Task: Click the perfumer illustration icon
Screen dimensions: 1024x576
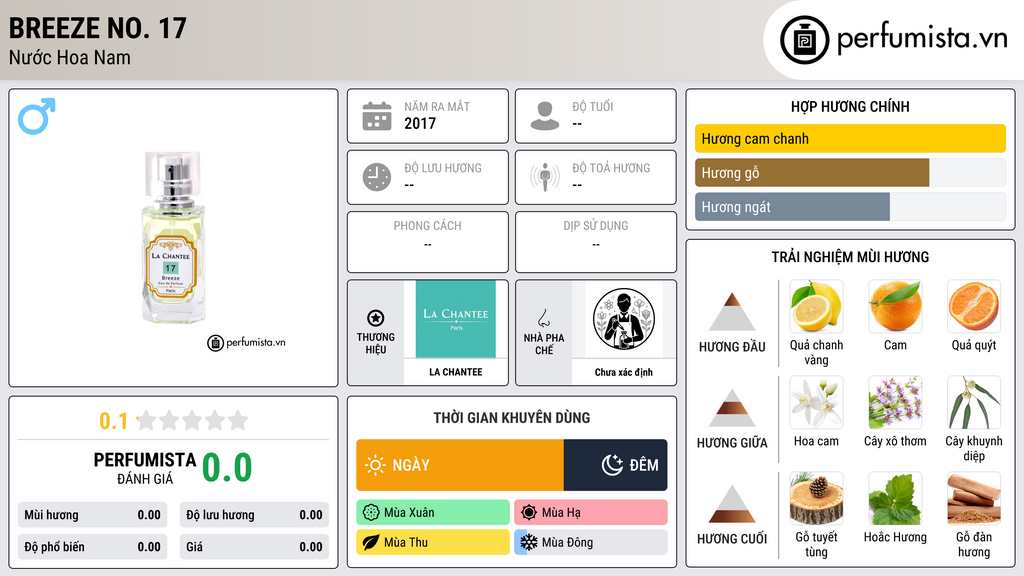Action: tap(624, 319)
